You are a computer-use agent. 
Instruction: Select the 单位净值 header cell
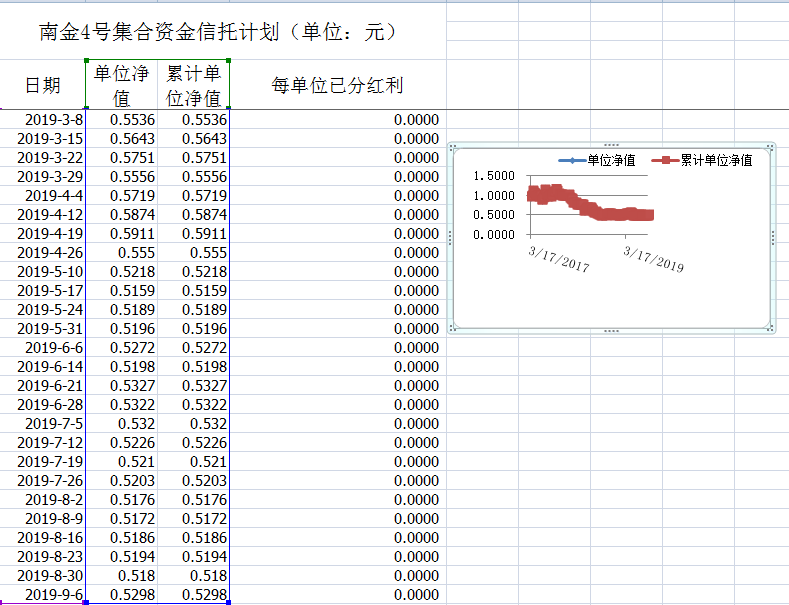(121, 85)
